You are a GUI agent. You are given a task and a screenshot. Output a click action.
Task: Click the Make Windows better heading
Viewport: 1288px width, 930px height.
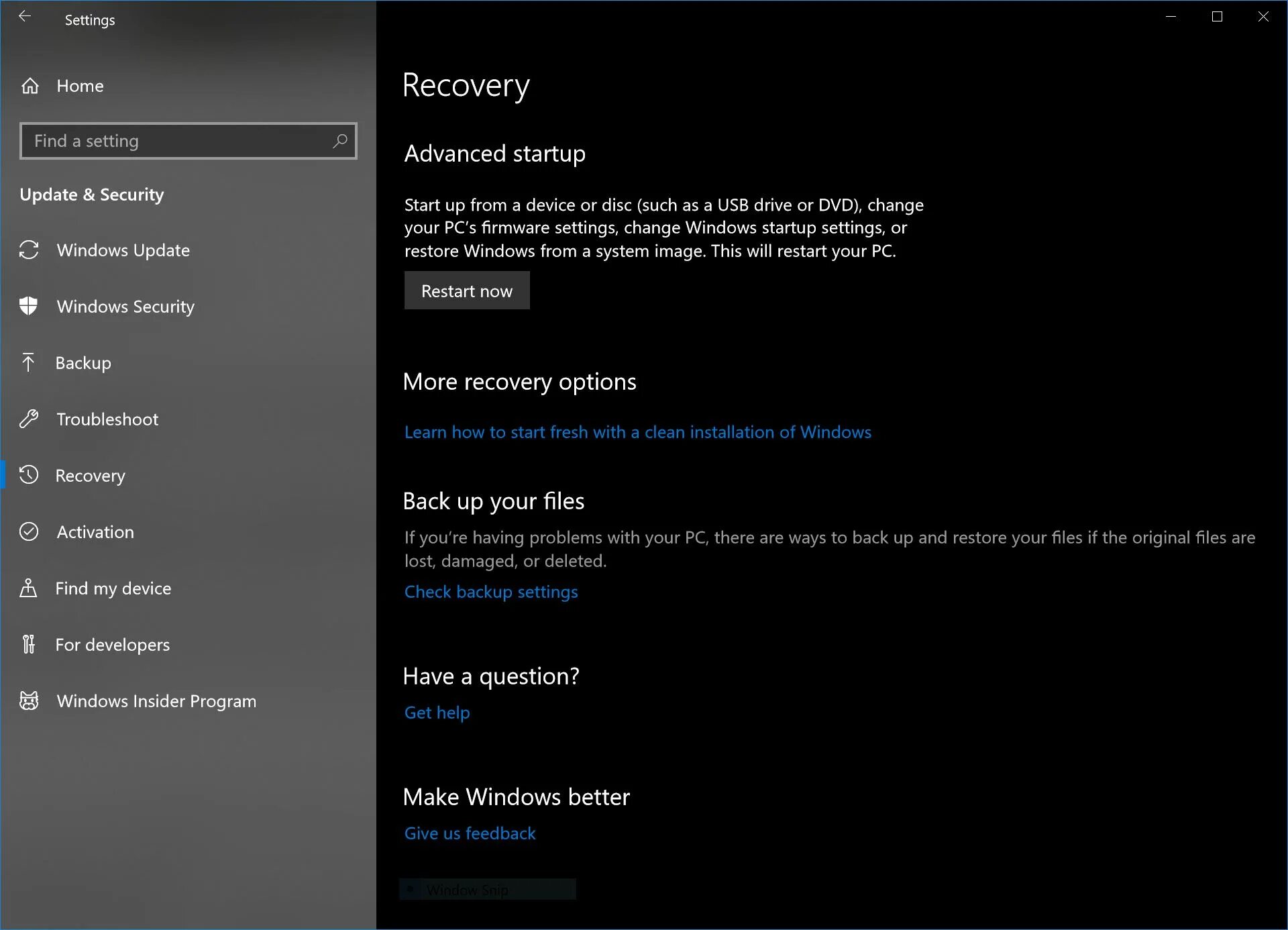(517, 797)
